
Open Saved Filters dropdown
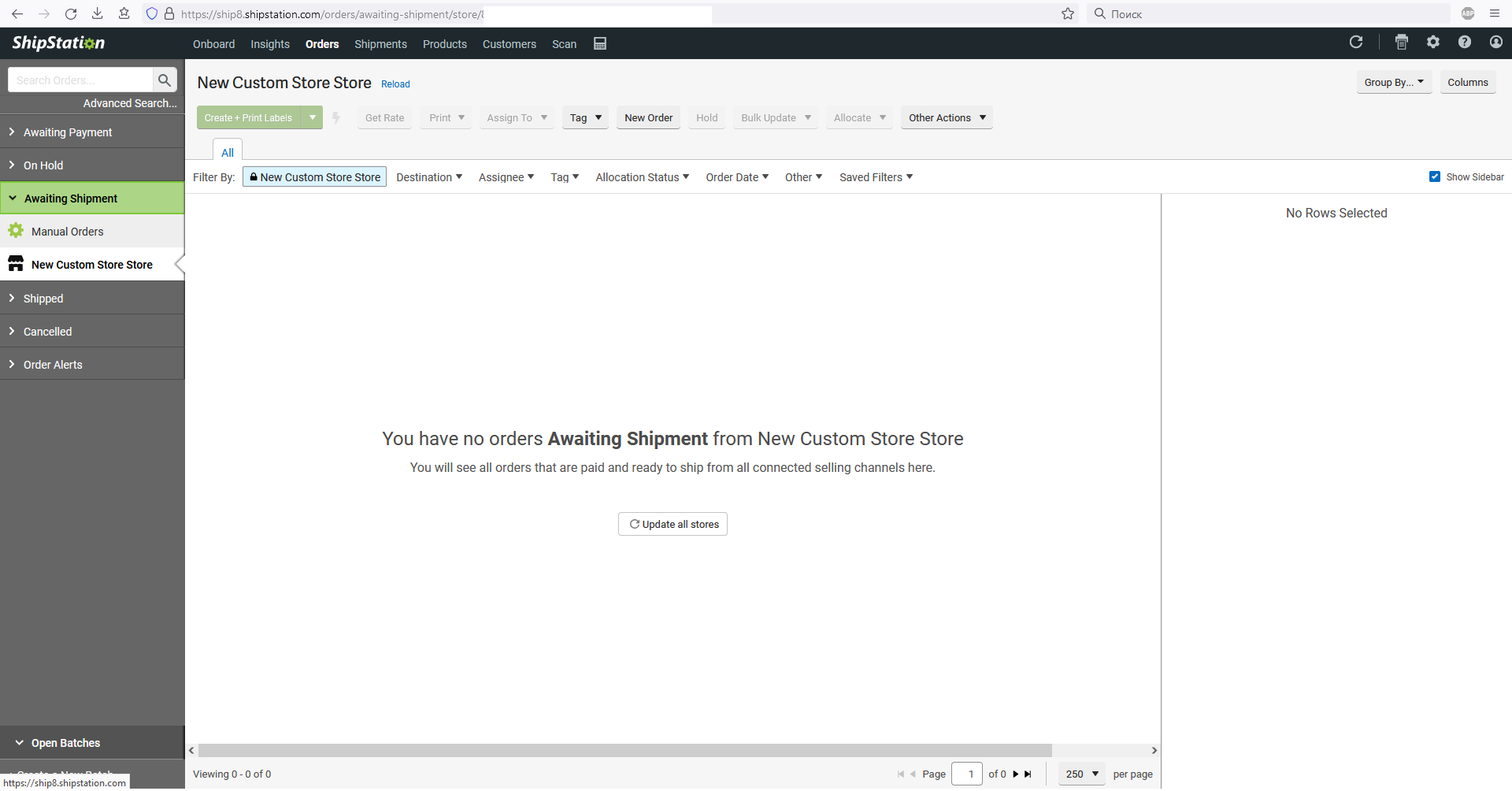pos(876,177)
